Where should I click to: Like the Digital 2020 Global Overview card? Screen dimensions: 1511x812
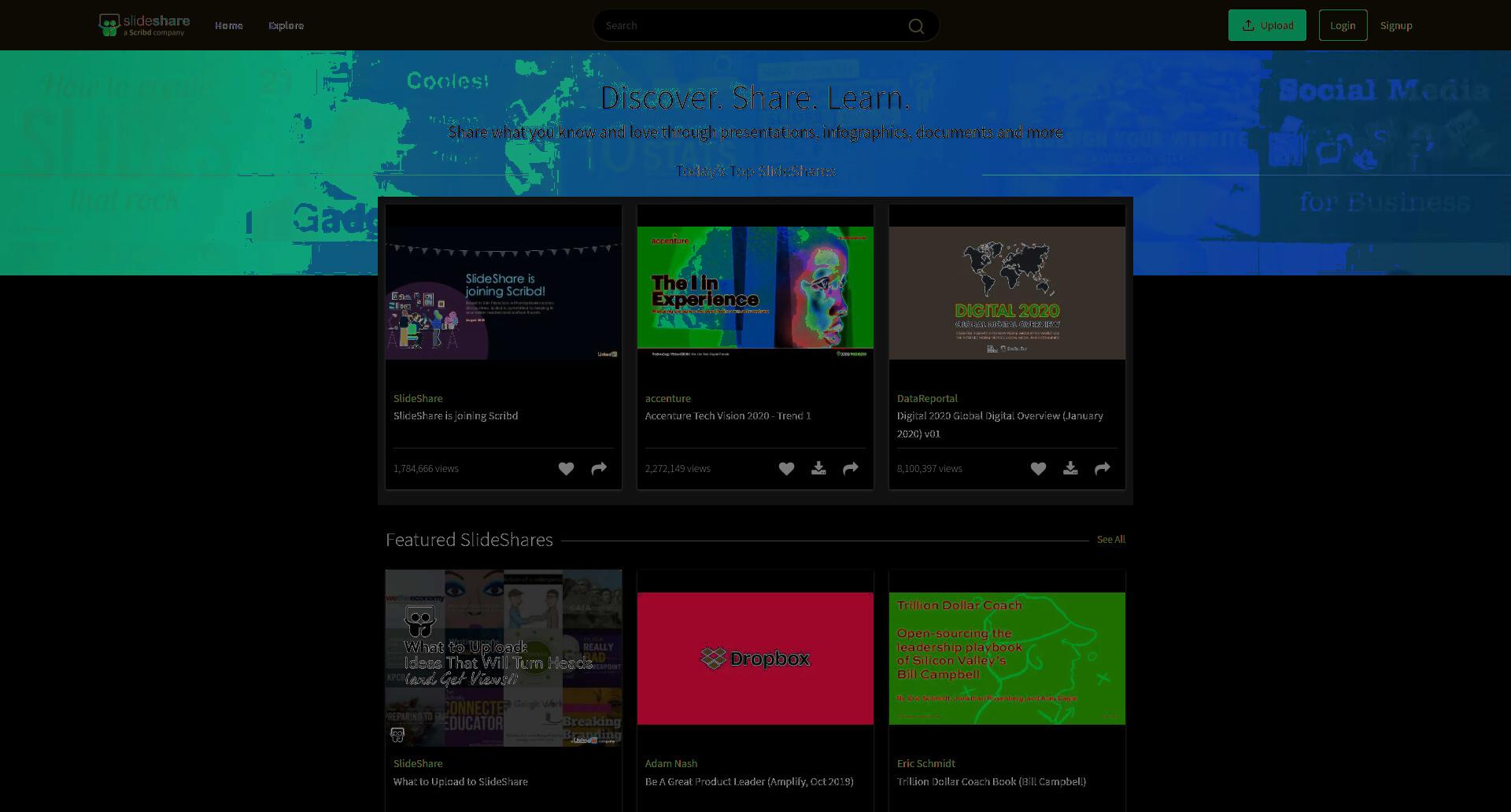click(1038, 469)
